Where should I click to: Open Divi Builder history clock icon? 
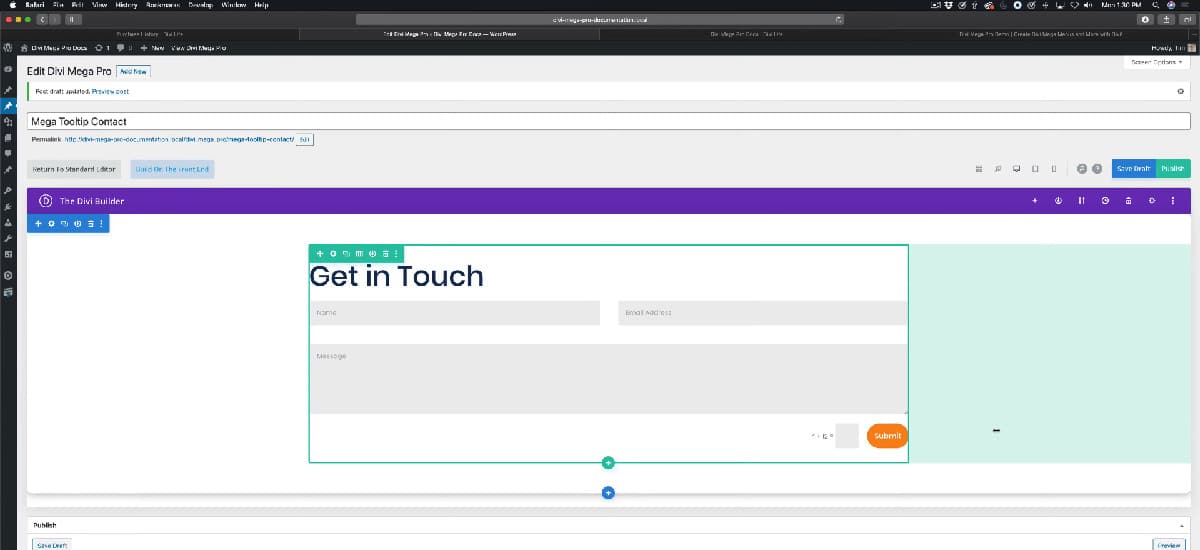pyautogui.click(x=1105, y=201)
